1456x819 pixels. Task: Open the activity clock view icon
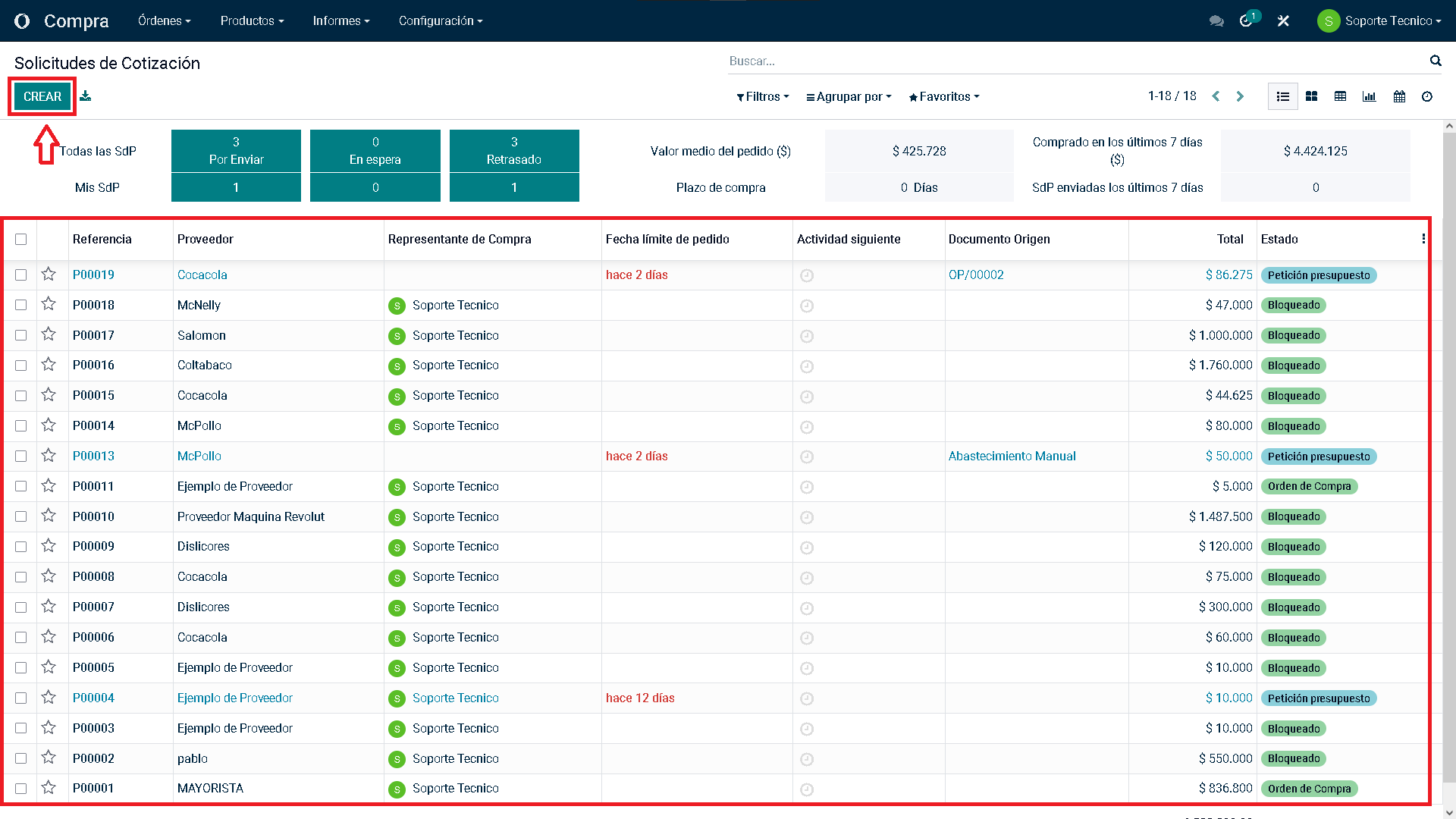(x=1427, y=96)
